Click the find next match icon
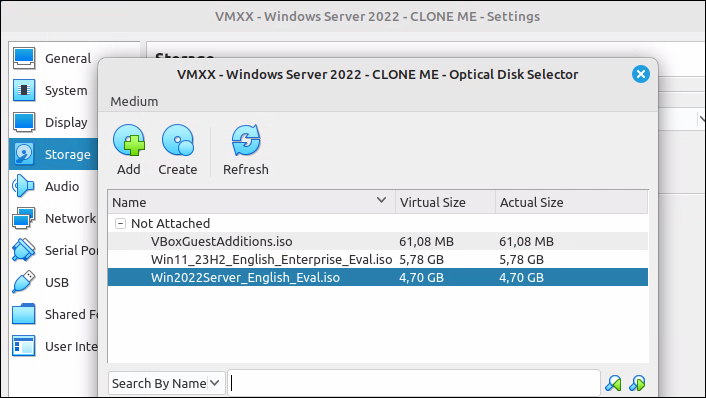The image size is (706, 398). point(637,383)
